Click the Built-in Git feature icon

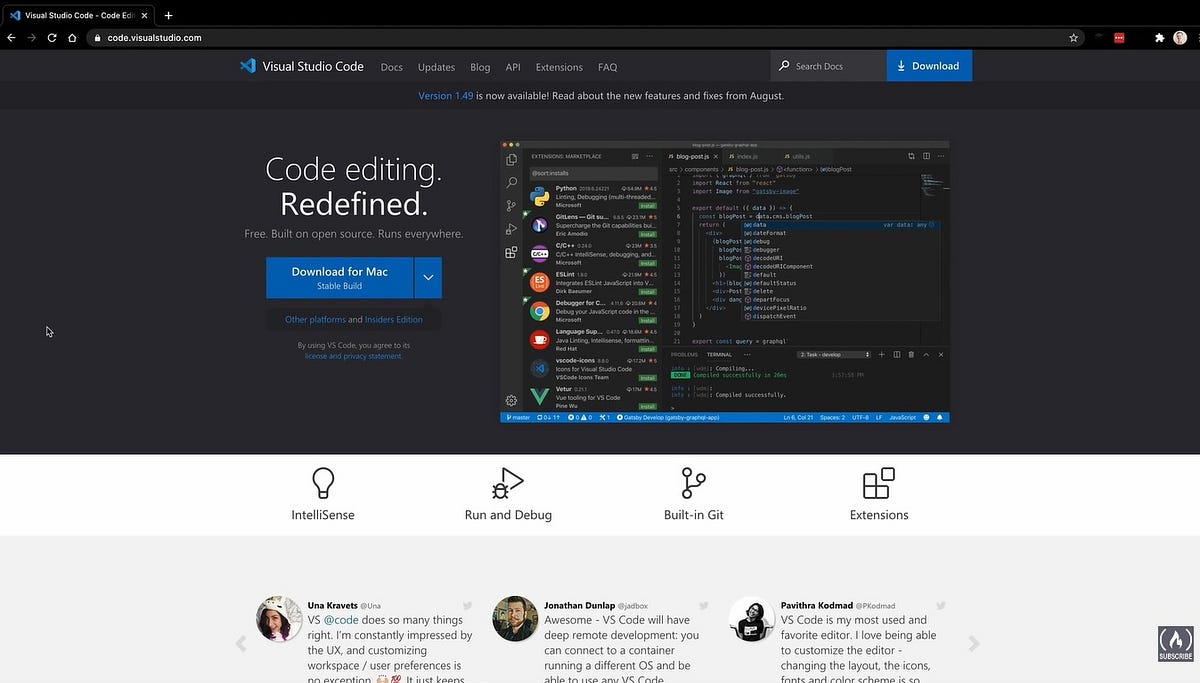(693, 483)
